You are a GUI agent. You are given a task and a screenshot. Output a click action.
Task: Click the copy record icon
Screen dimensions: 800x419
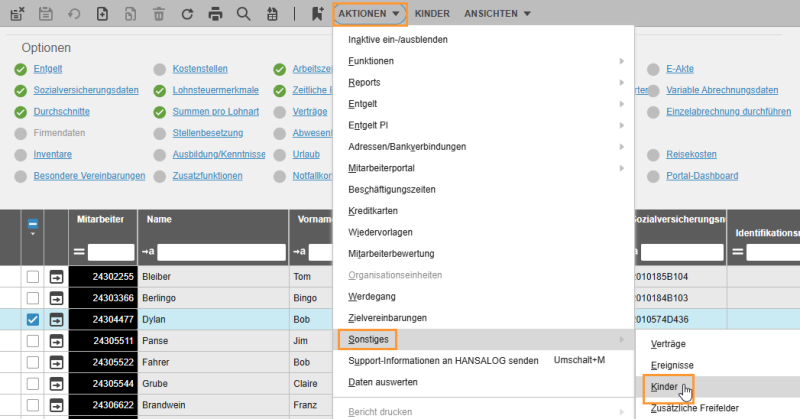coord(131,14)
